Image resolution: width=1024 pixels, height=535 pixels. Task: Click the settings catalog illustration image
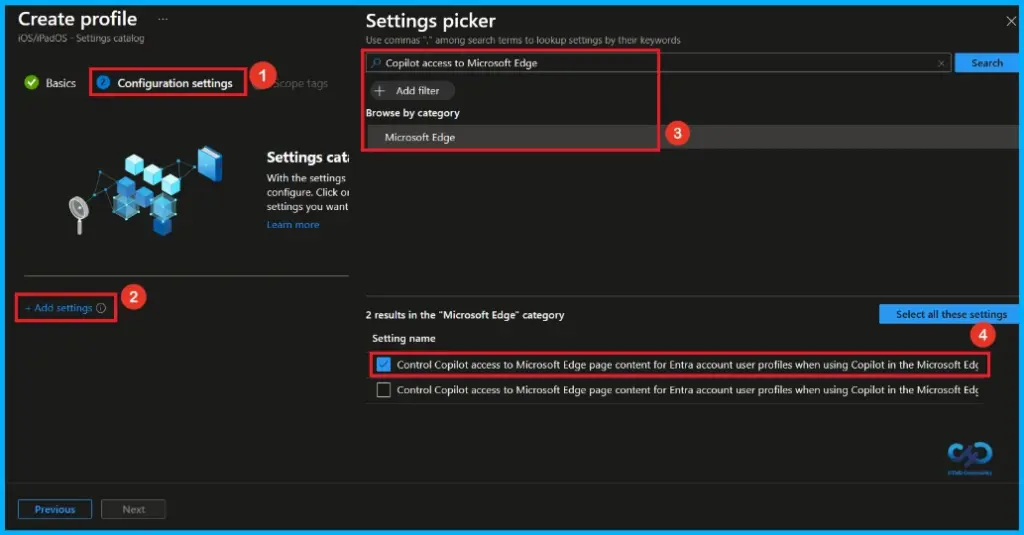146,190
